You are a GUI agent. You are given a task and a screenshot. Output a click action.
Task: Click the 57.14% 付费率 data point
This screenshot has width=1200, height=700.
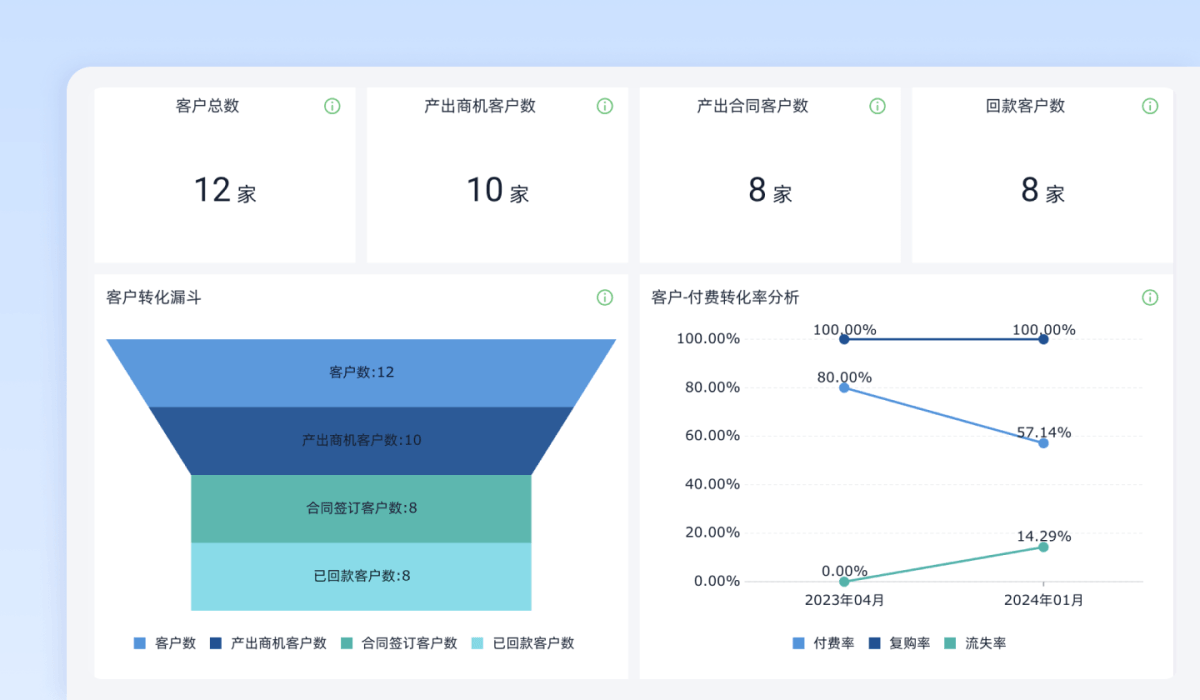click(1043, 443)
